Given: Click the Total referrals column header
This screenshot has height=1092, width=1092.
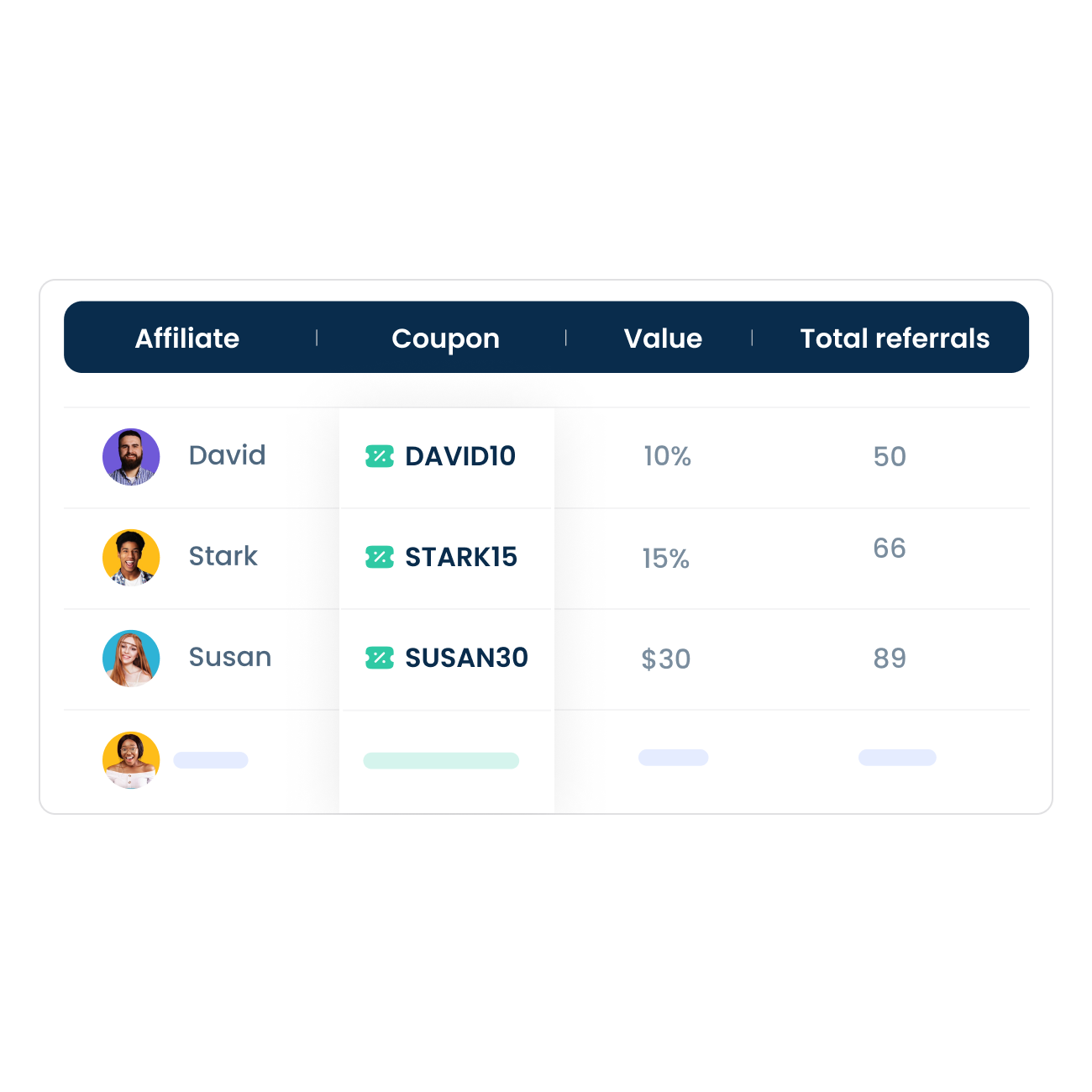Looking at the screenshot, I should pos(895,338).
